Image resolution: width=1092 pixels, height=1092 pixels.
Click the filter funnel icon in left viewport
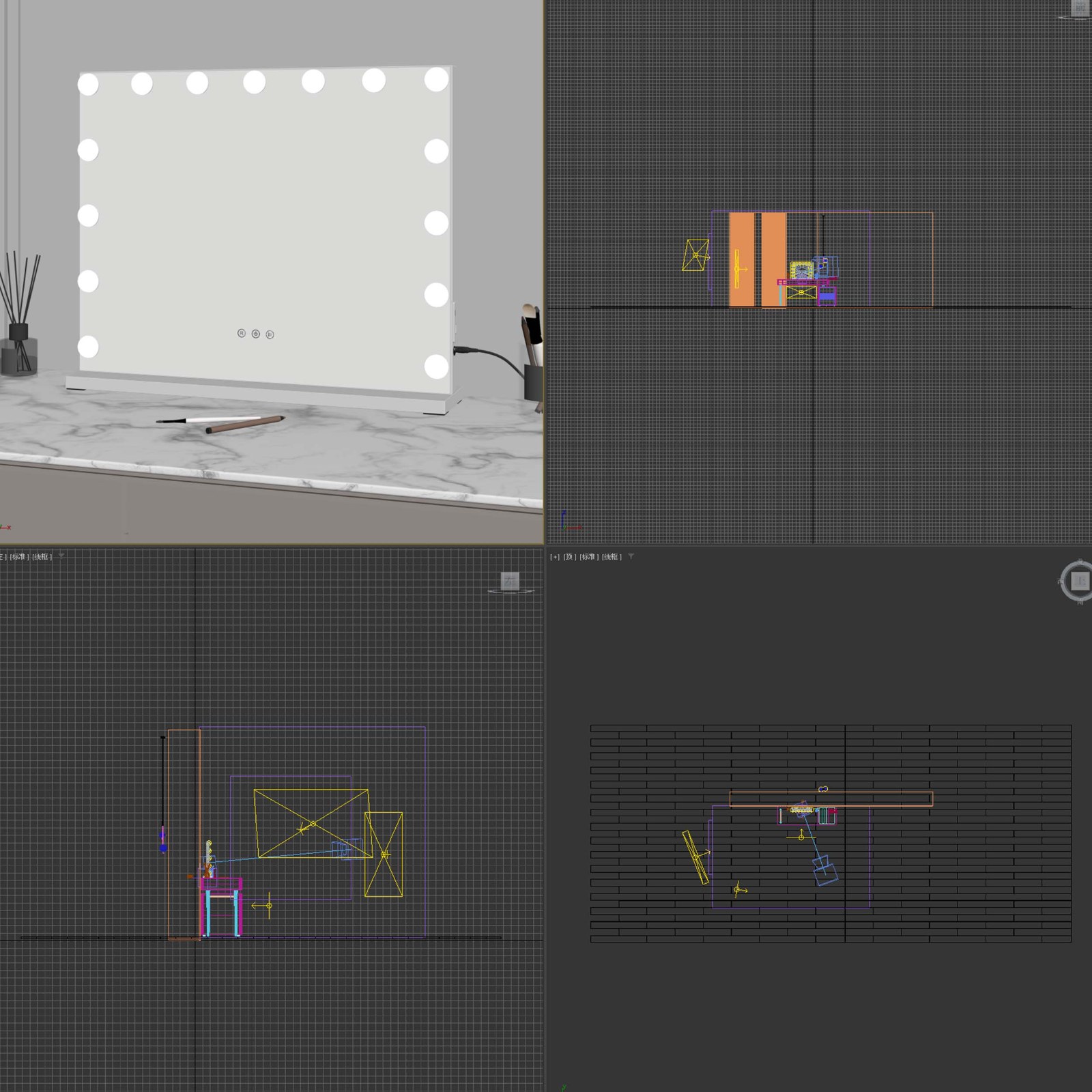click(x=62, y=556)
